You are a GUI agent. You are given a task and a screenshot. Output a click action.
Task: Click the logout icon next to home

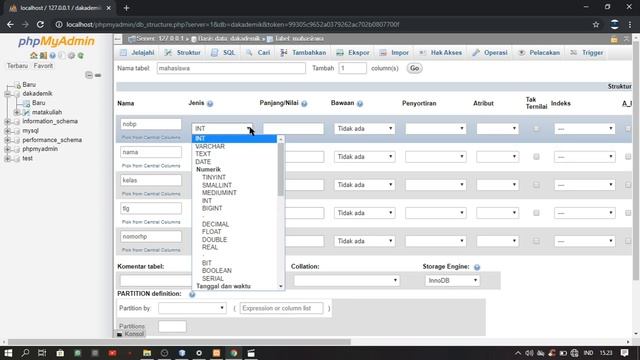tap(43, 56)
